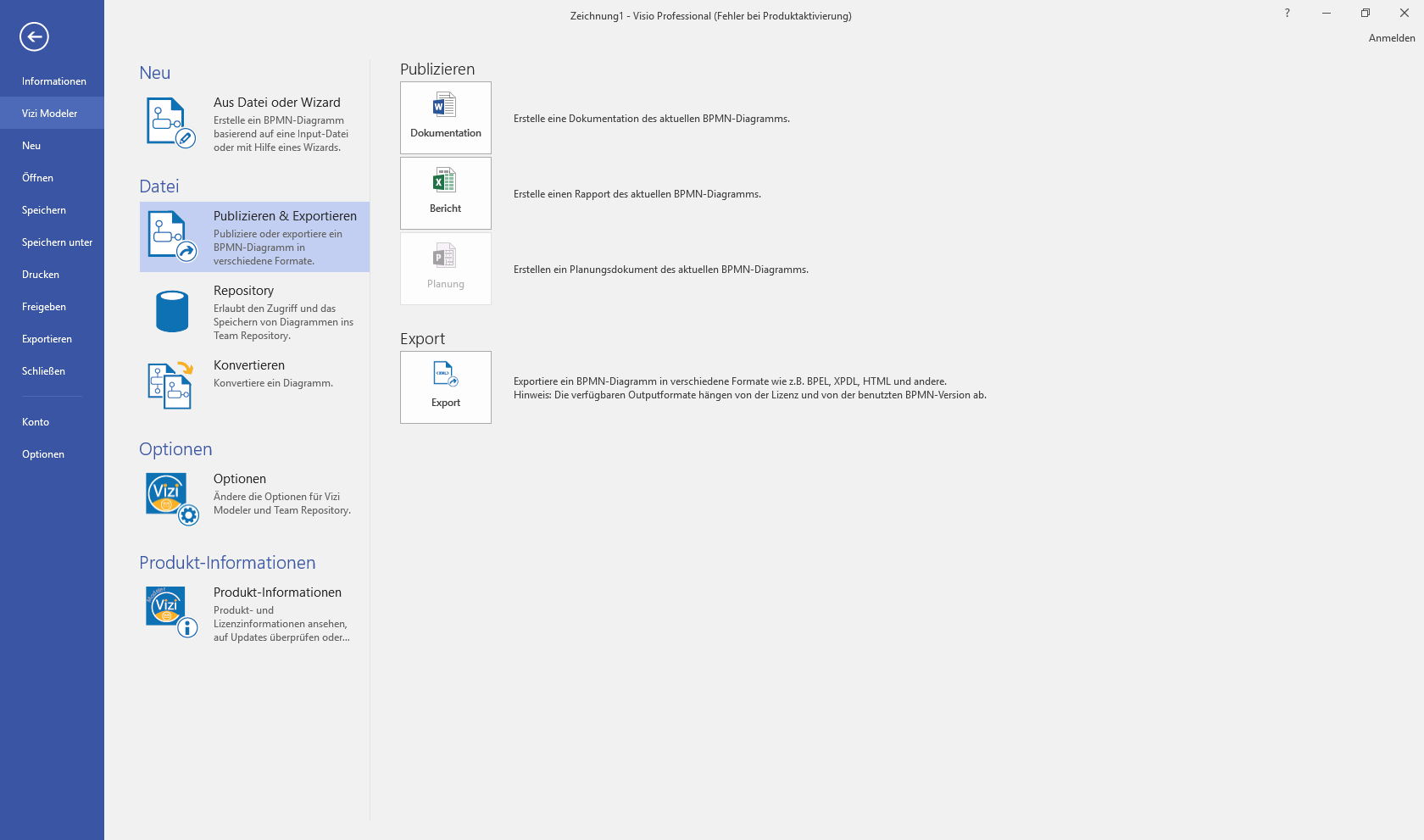This screenshot has height=840, width=1424.
Task: Open the Konto page
Action: pyautogui.click(x=52, y=422)
